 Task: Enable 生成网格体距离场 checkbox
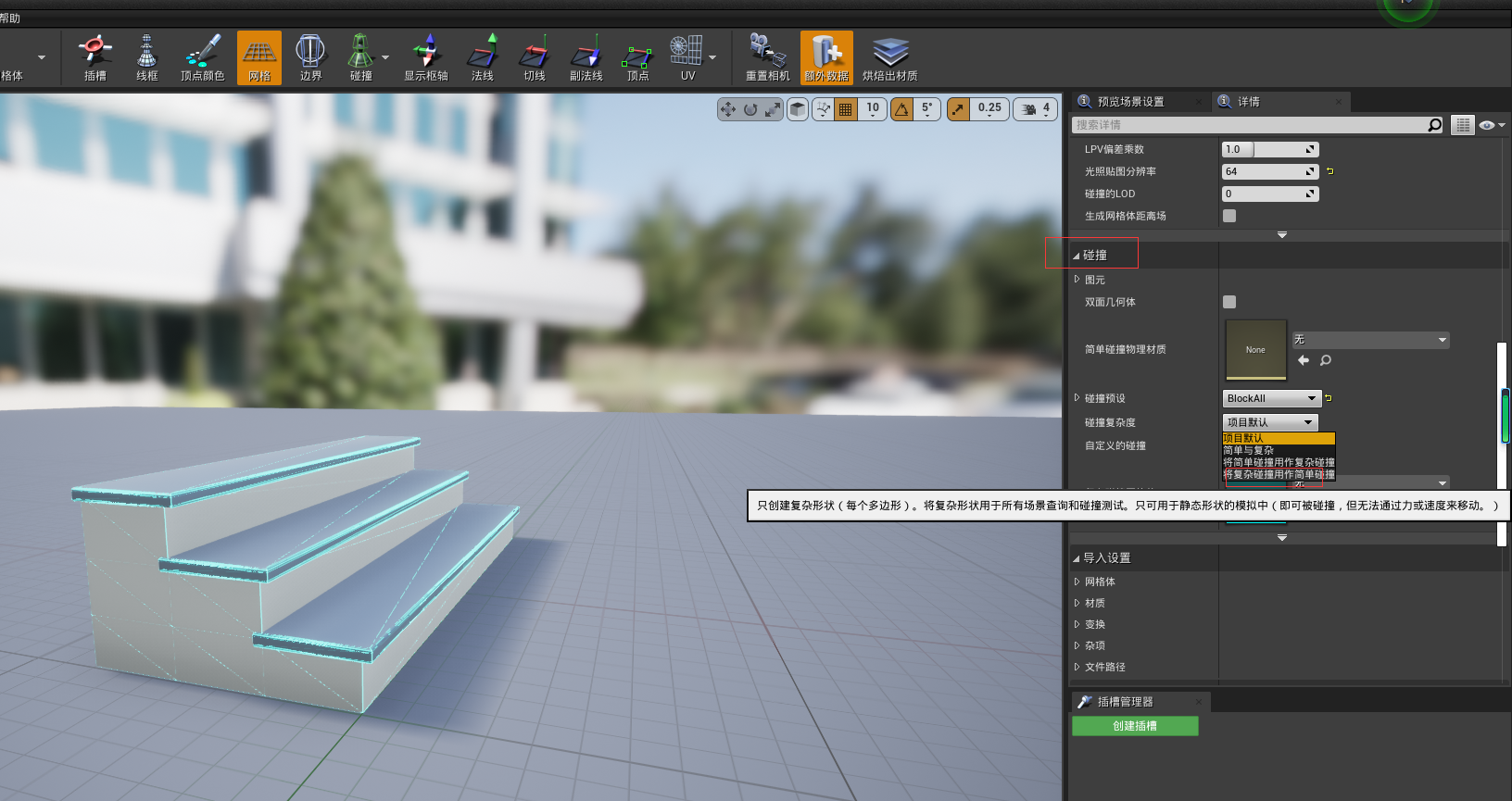coord(1229,216)
